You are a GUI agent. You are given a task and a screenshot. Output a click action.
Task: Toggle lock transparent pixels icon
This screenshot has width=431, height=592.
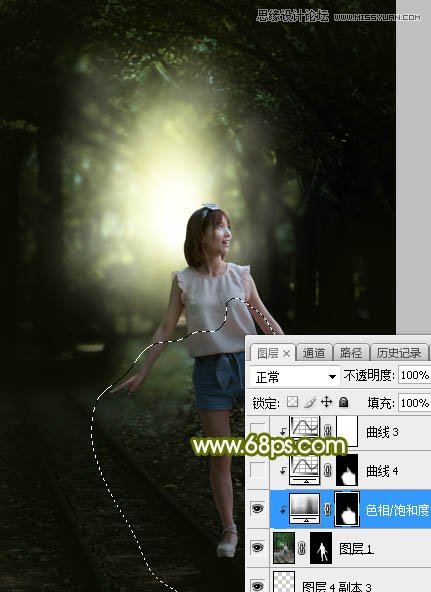[292, 402]
